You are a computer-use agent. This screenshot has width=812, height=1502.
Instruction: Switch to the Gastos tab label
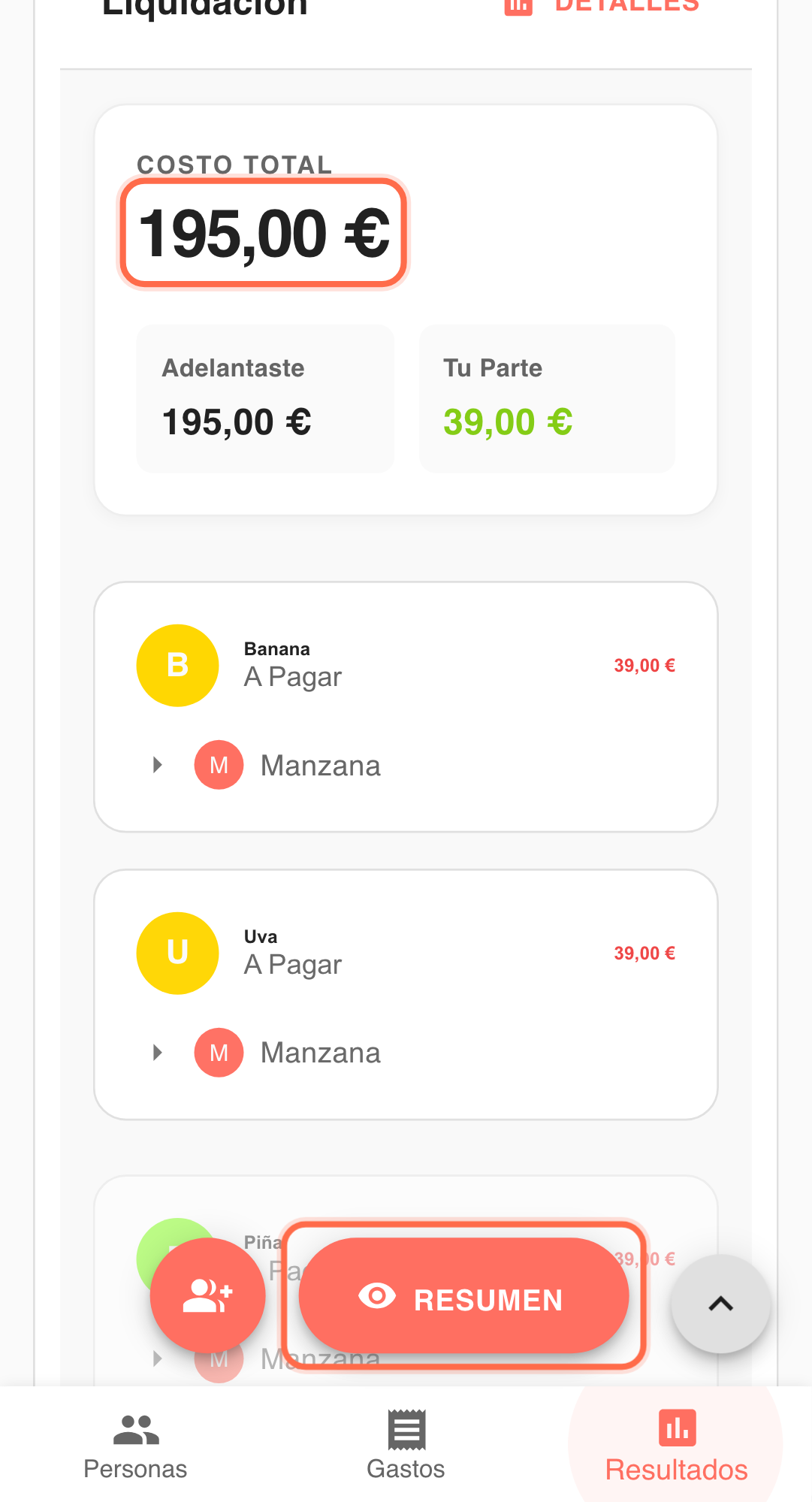point(406,1469)
